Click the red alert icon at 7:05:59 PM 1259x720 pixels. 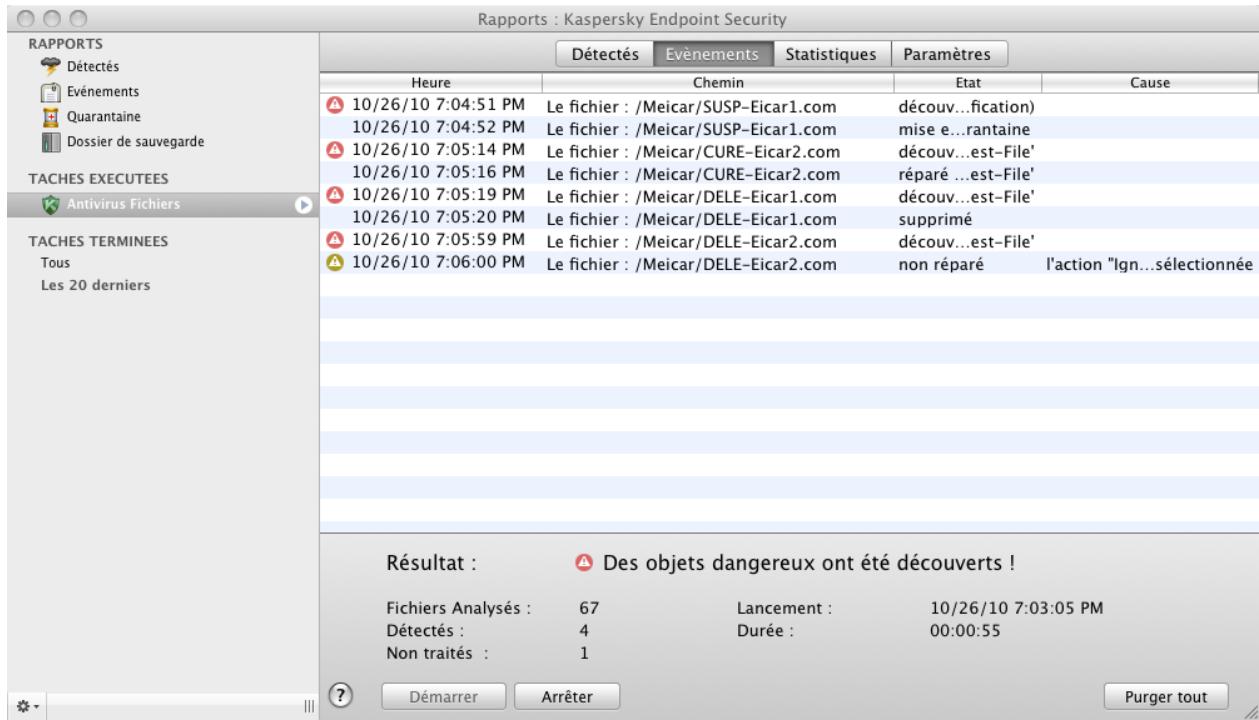[x=334, y=240]
